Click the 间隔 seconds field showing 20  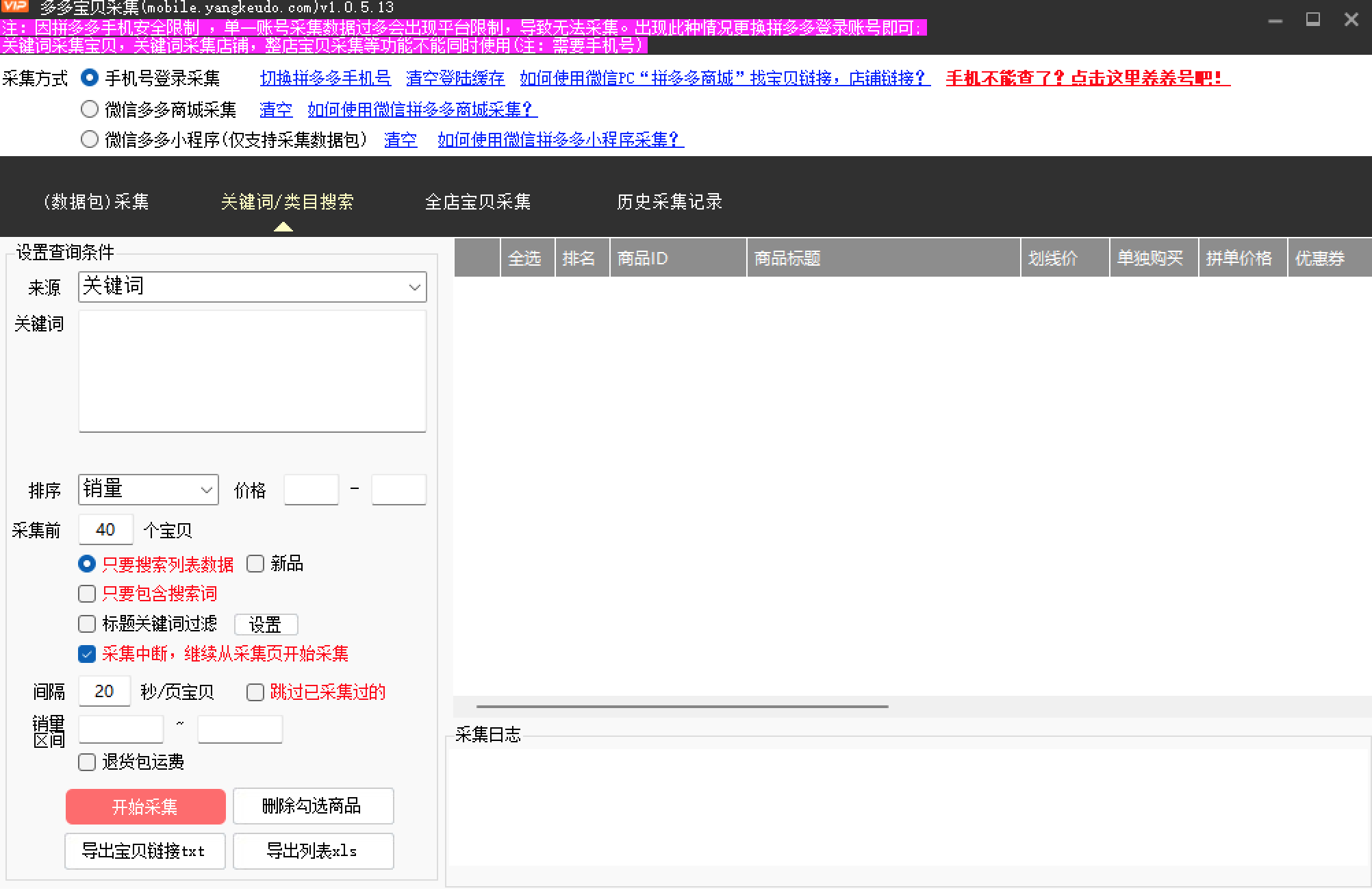click(x=104, y=691)
